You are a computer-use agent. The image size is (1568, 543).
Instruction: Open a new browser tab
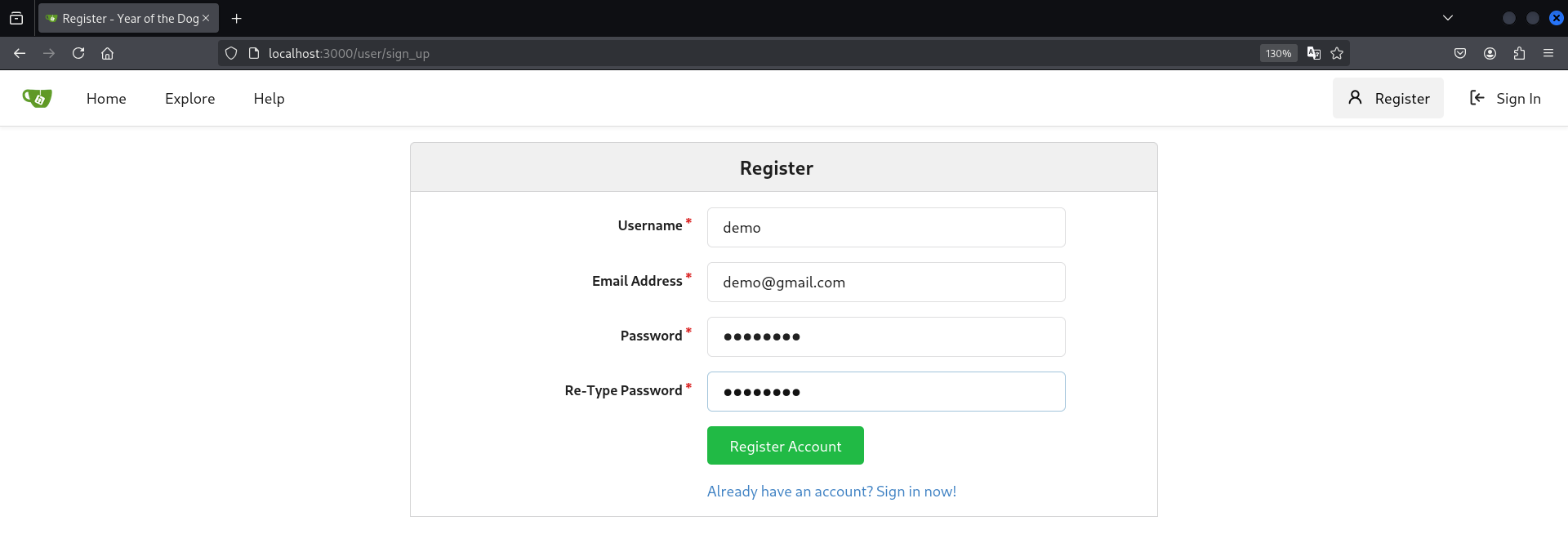click(237, 18)
